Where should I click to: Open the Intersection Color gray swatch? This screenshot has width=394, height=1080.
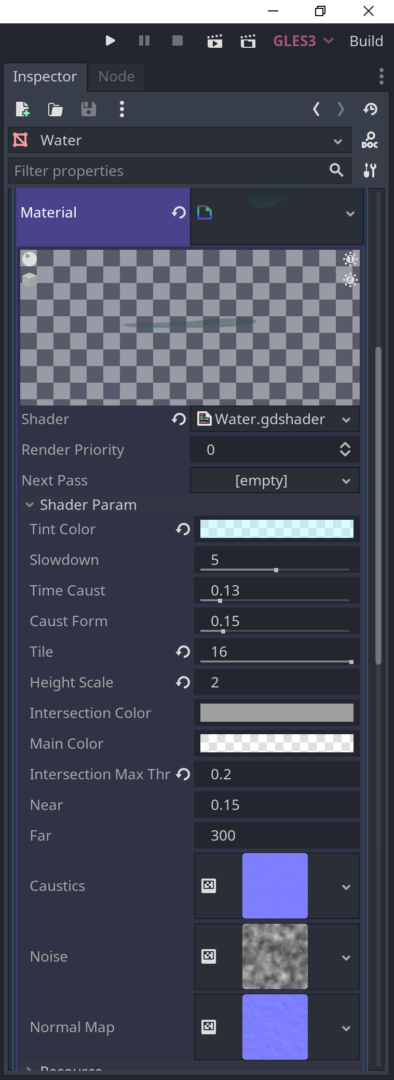pos(277,713)
